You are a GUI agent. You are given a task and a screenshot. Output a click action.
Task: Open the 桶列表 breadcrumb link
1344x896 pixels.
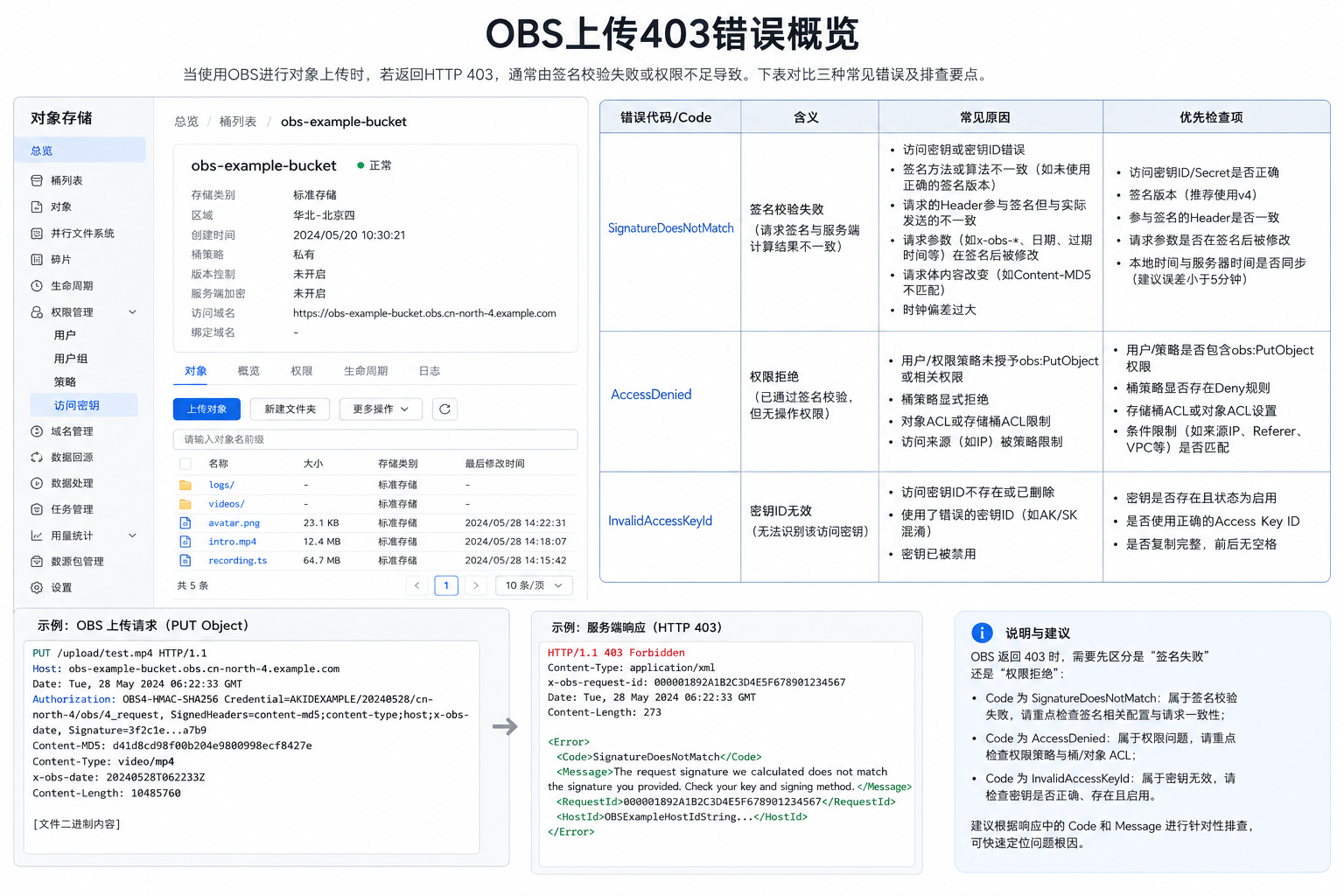click(238, 122)
